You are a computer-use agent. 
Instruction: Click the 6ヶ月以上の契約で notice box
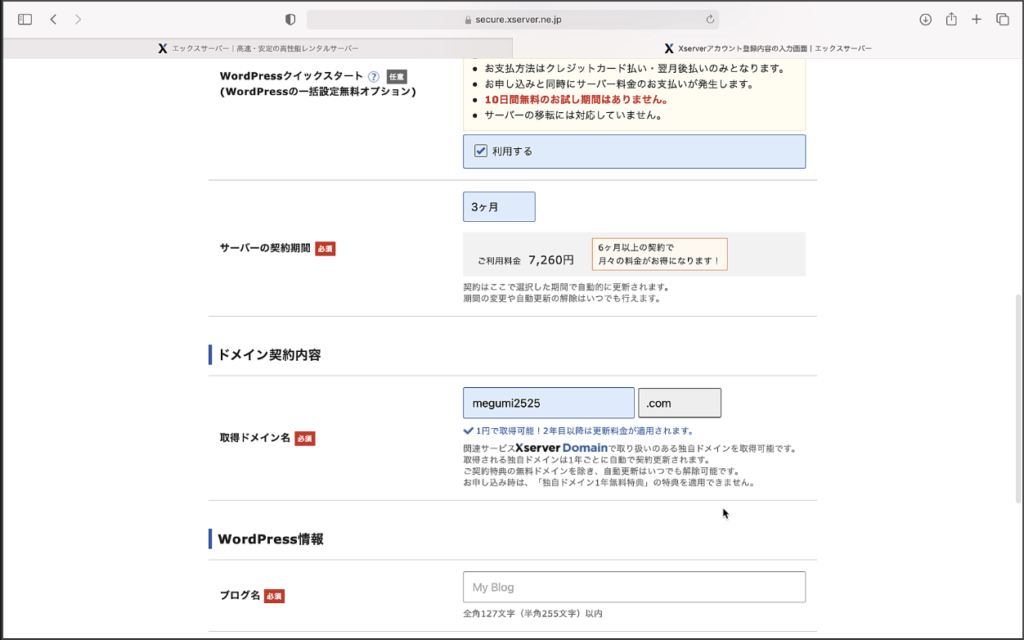tap(660, 254)
